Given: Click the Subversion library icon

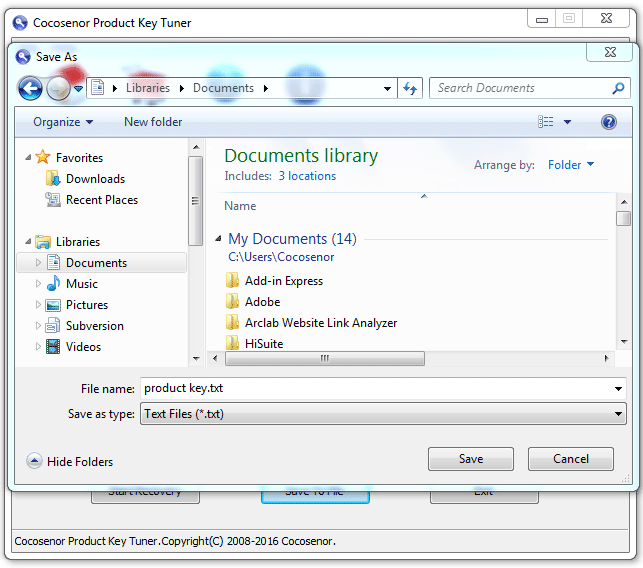Looking at the screenshot, I should [x=53, y=326].
